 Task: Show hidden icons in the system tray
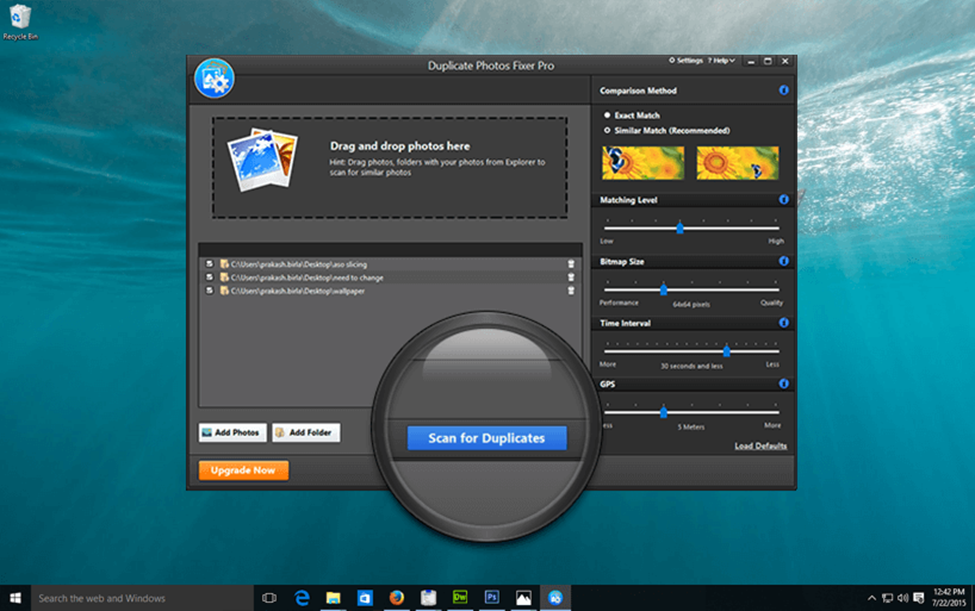point(871,598)
